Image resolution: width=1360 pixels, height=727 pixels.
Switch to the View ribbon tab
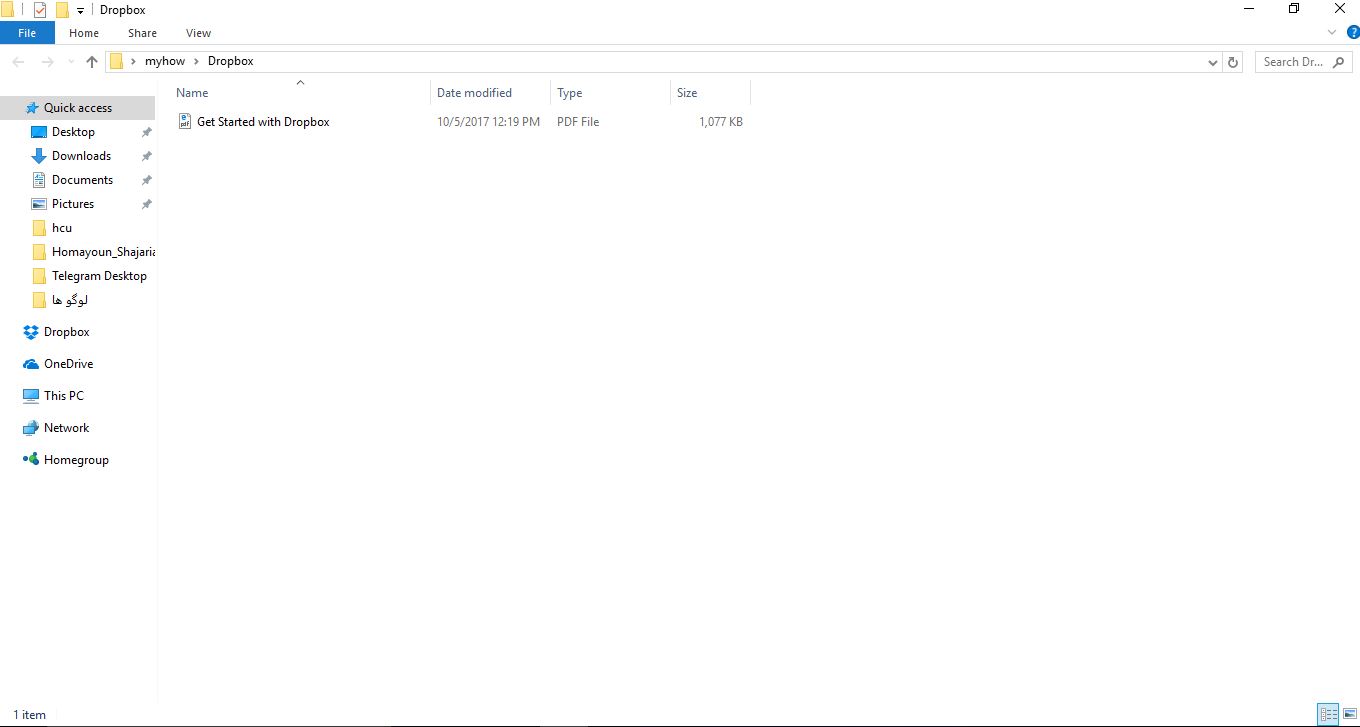198,33
